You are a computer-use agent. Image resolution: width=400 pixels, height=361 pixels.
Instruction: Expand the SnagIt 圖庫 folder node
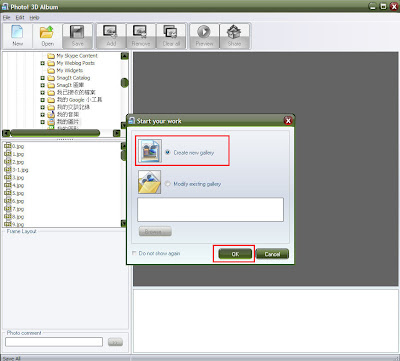pos(43,85)
